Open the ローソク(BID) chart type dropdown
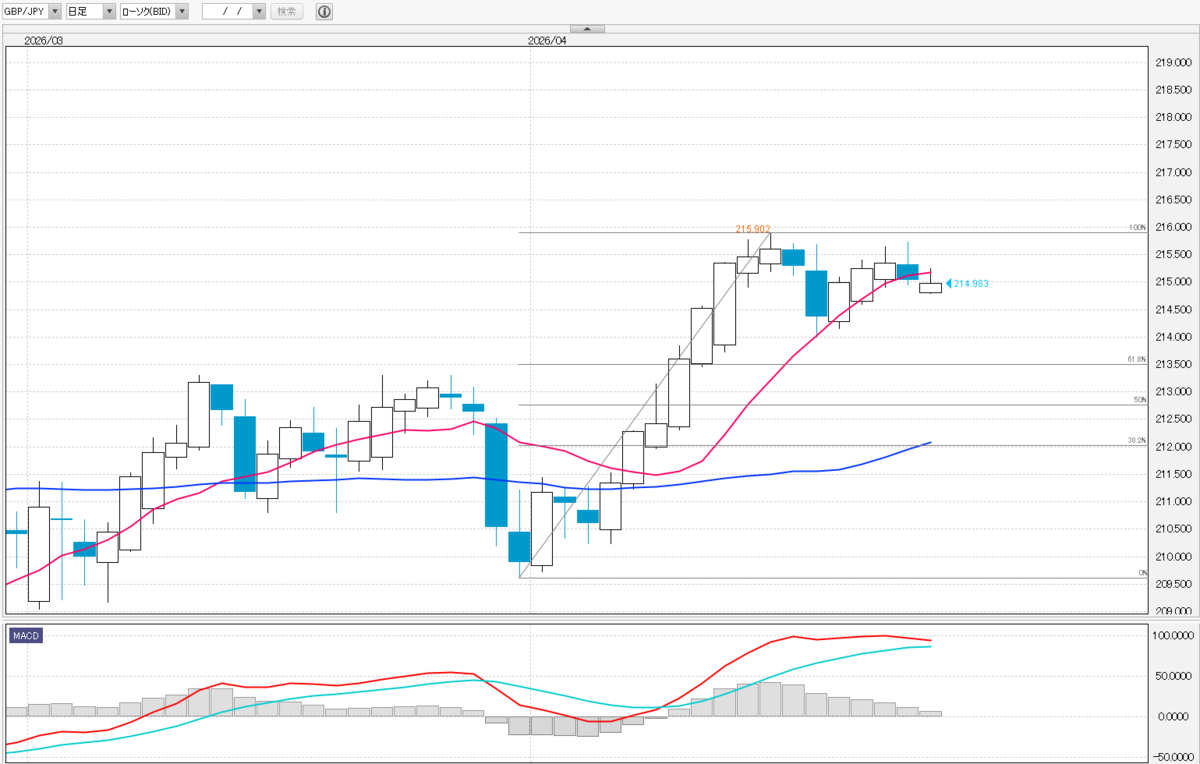 (x=154, y=11)
